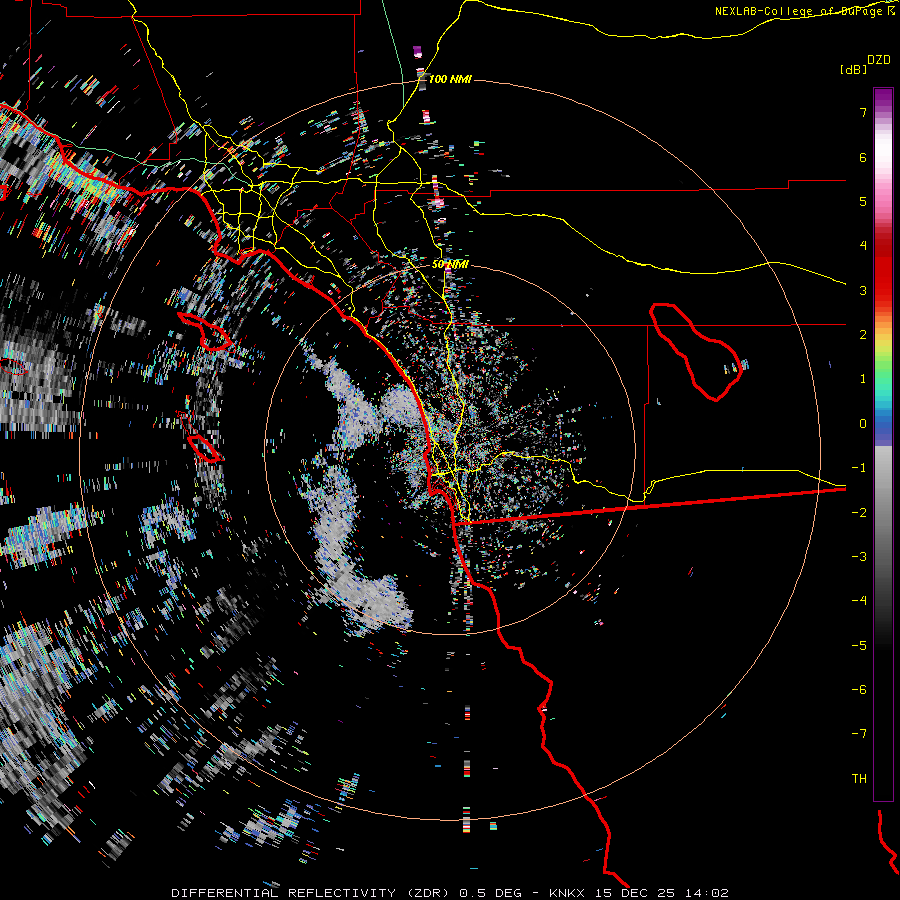Click the 7 value on color scale
The image size is (900, 900).
click(x=863, y=112)
